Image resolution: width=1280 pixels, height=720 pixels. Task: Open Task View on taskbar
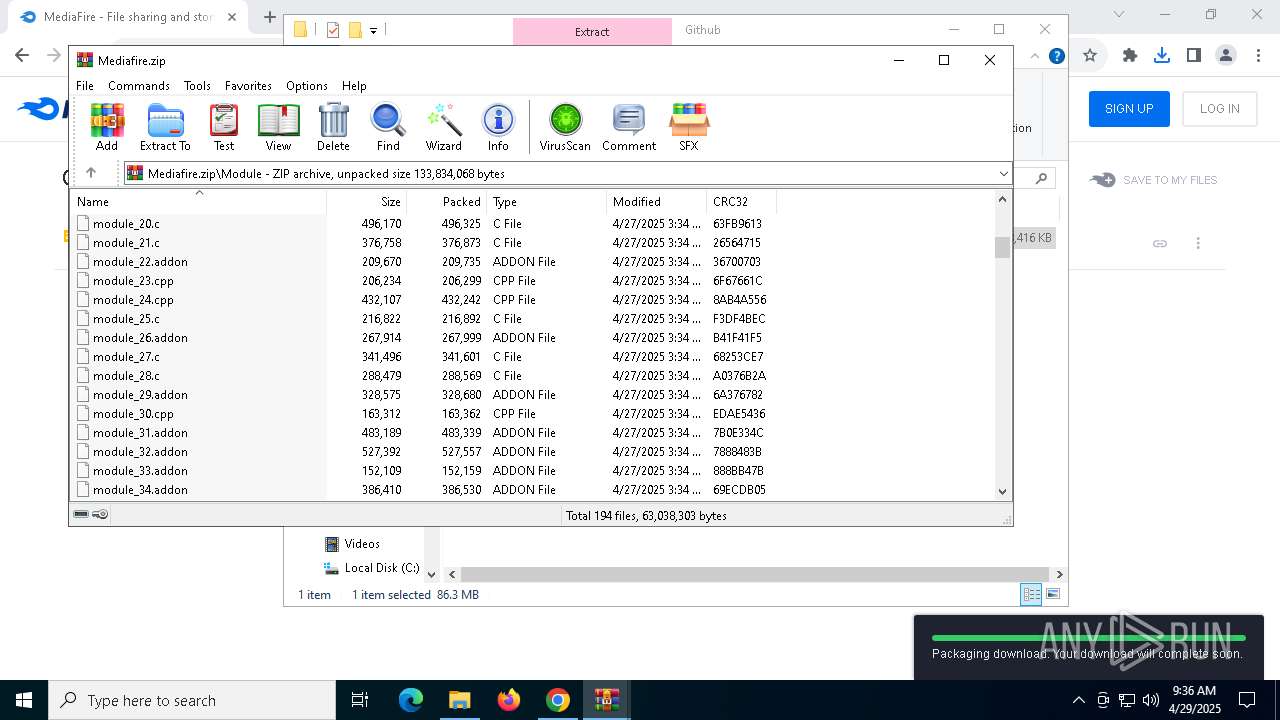pyautogui.click(x=360, y=700)
